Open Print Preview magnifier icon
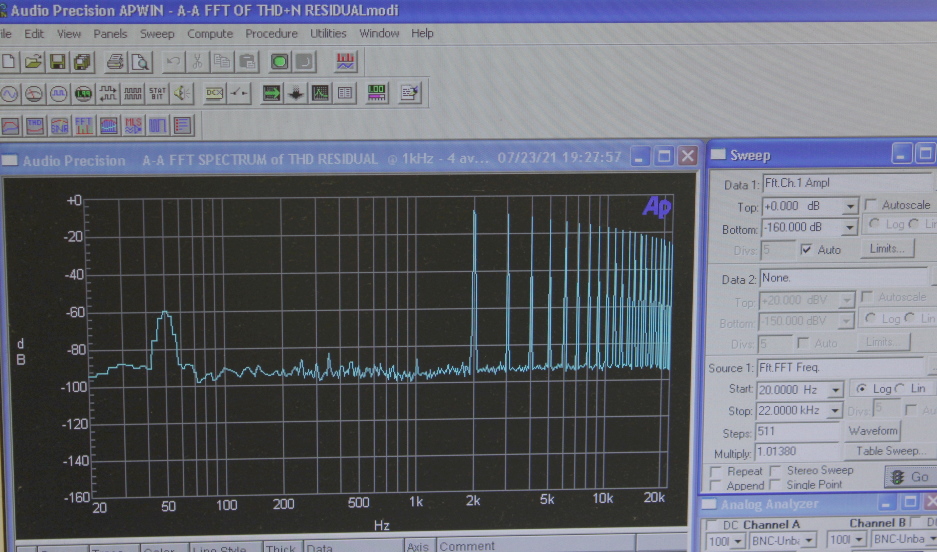This screenshot has height=552, width=937. click(141, 62)
